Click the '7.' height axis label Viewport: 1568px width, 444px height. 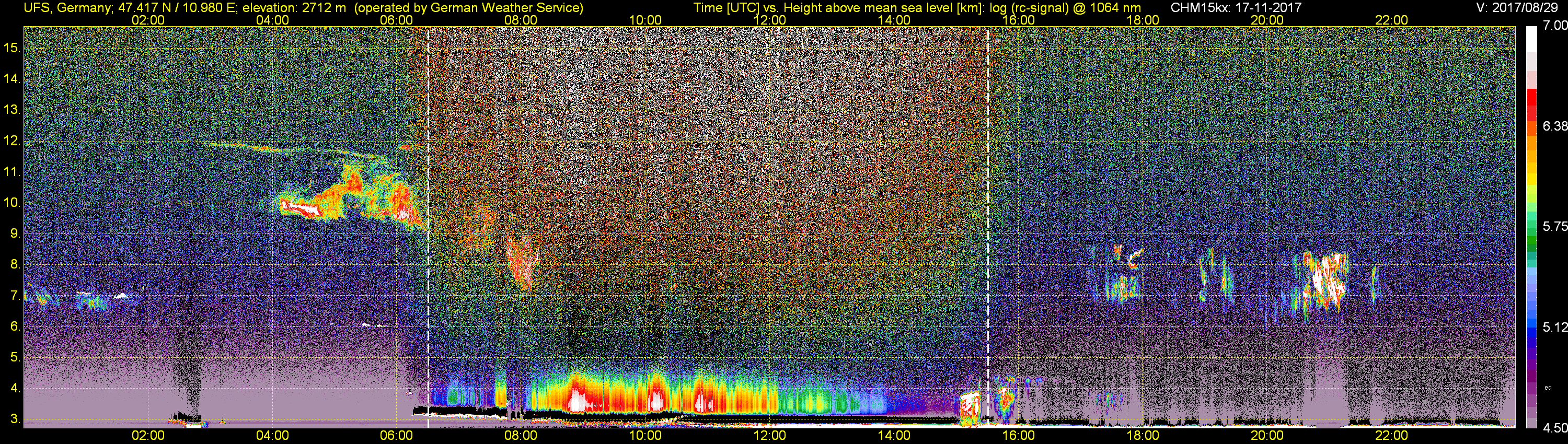click(x=15, y=296)
